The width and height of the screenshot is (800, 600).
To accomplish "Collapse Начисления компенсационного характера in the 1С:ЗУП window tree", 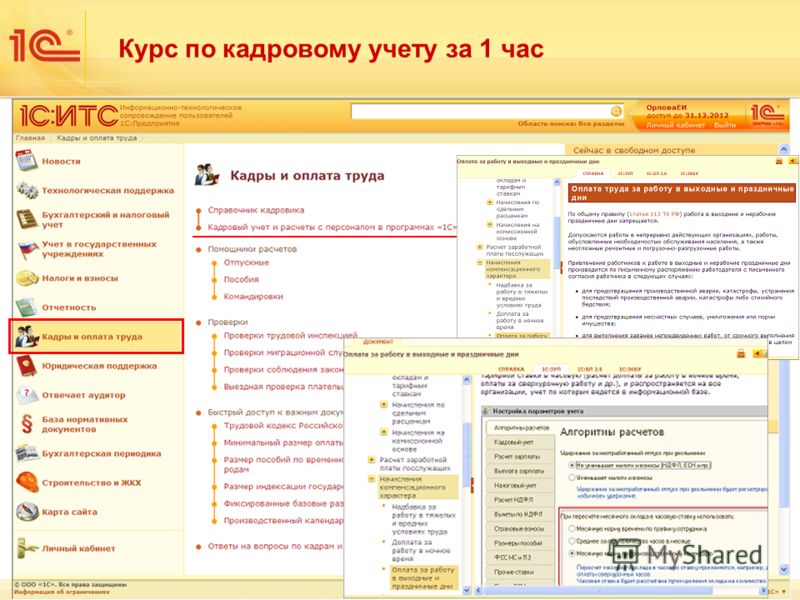I will (x=371, y=479).
